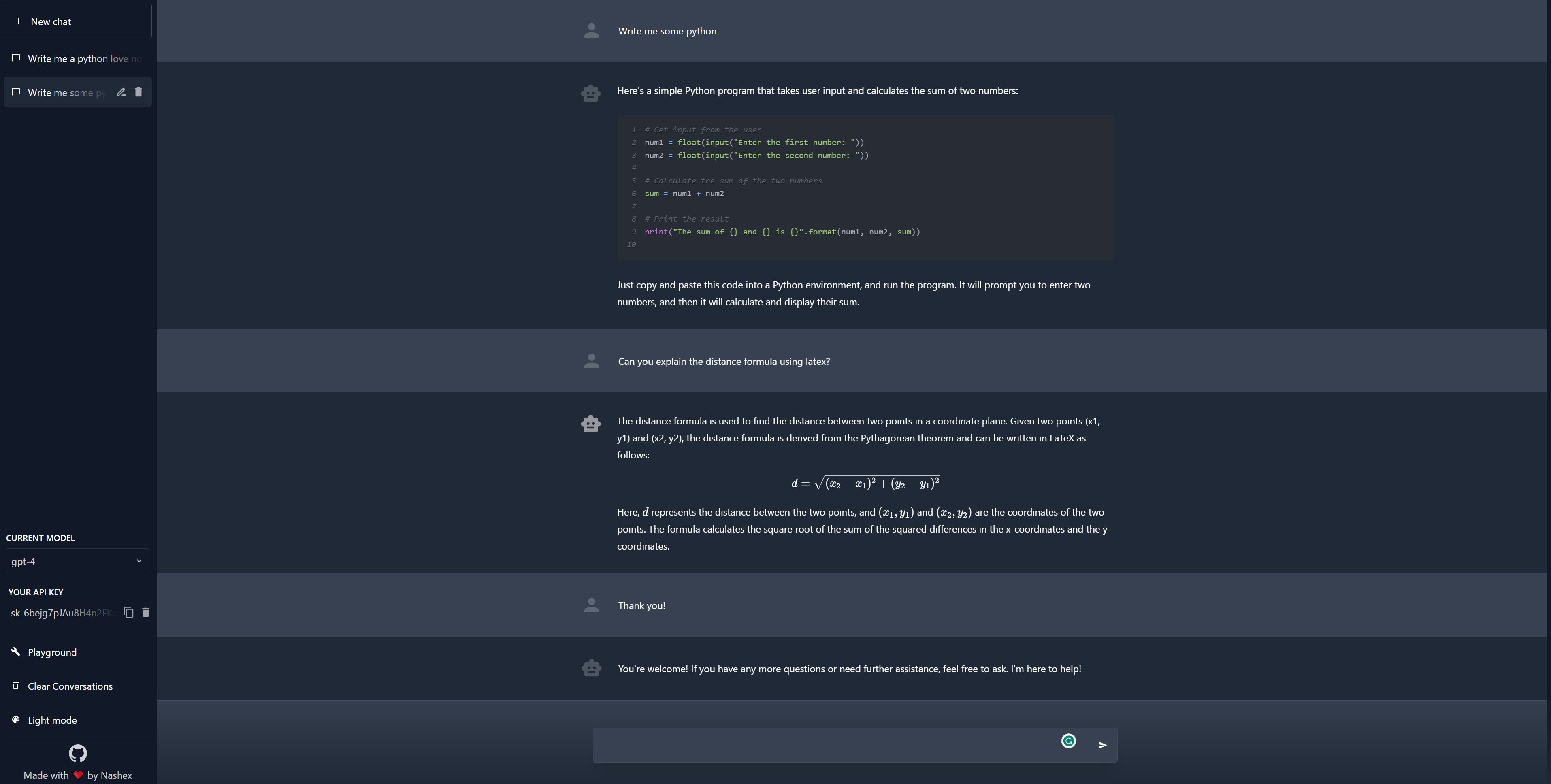
Task: Open the Playground page
Action: (52, 652)
